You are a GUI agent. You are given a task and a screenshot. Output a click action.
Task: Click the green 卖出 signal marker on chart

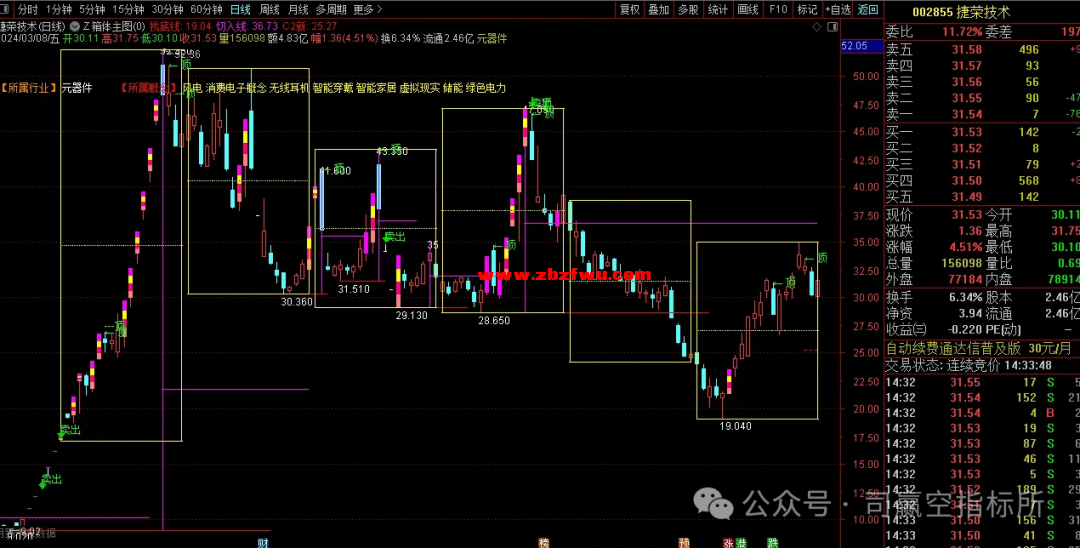pos(69,430)
